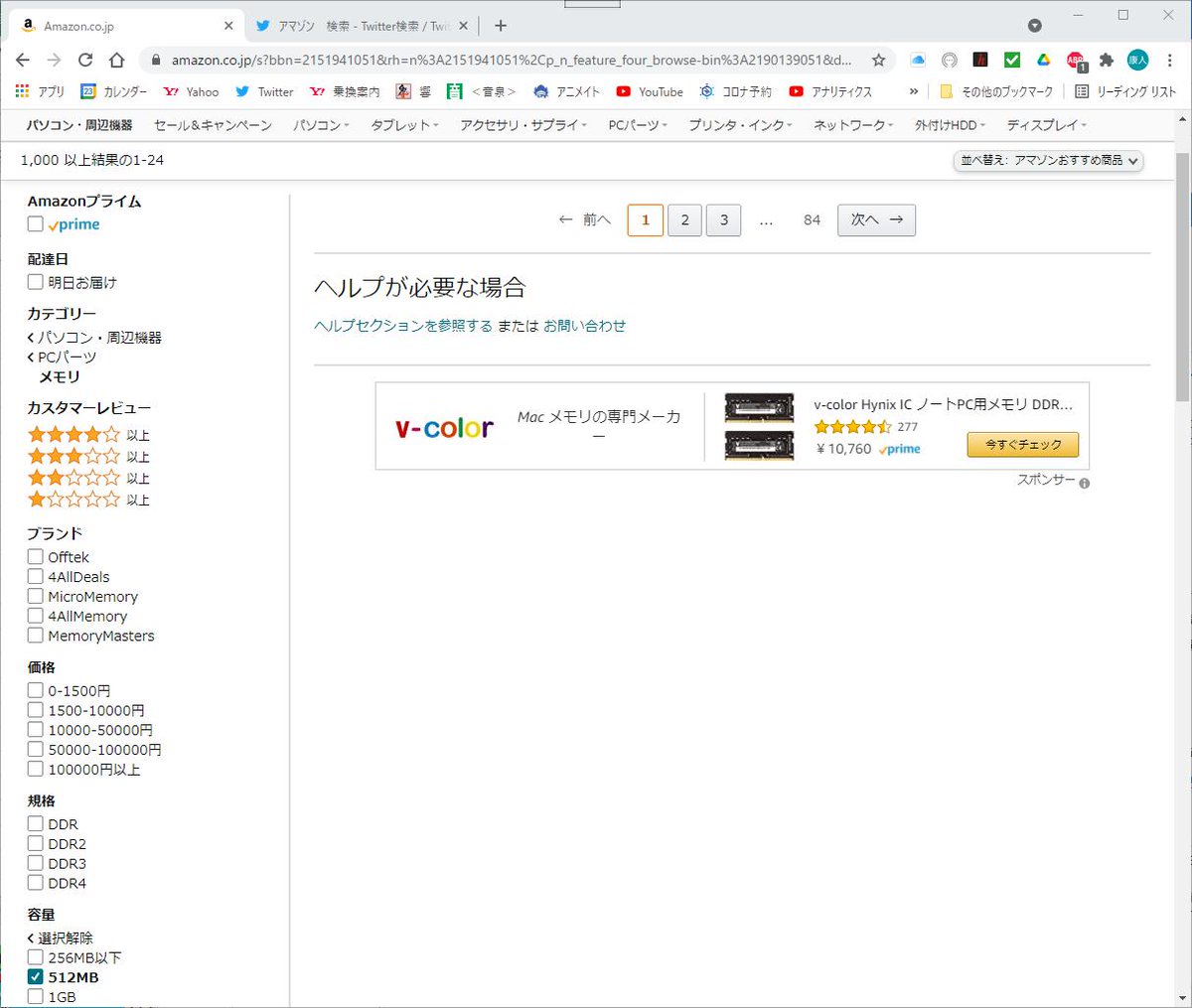Screen dimensions: 1192x1008
Task: Open the アニメイト bookmark
Action: 566,91
